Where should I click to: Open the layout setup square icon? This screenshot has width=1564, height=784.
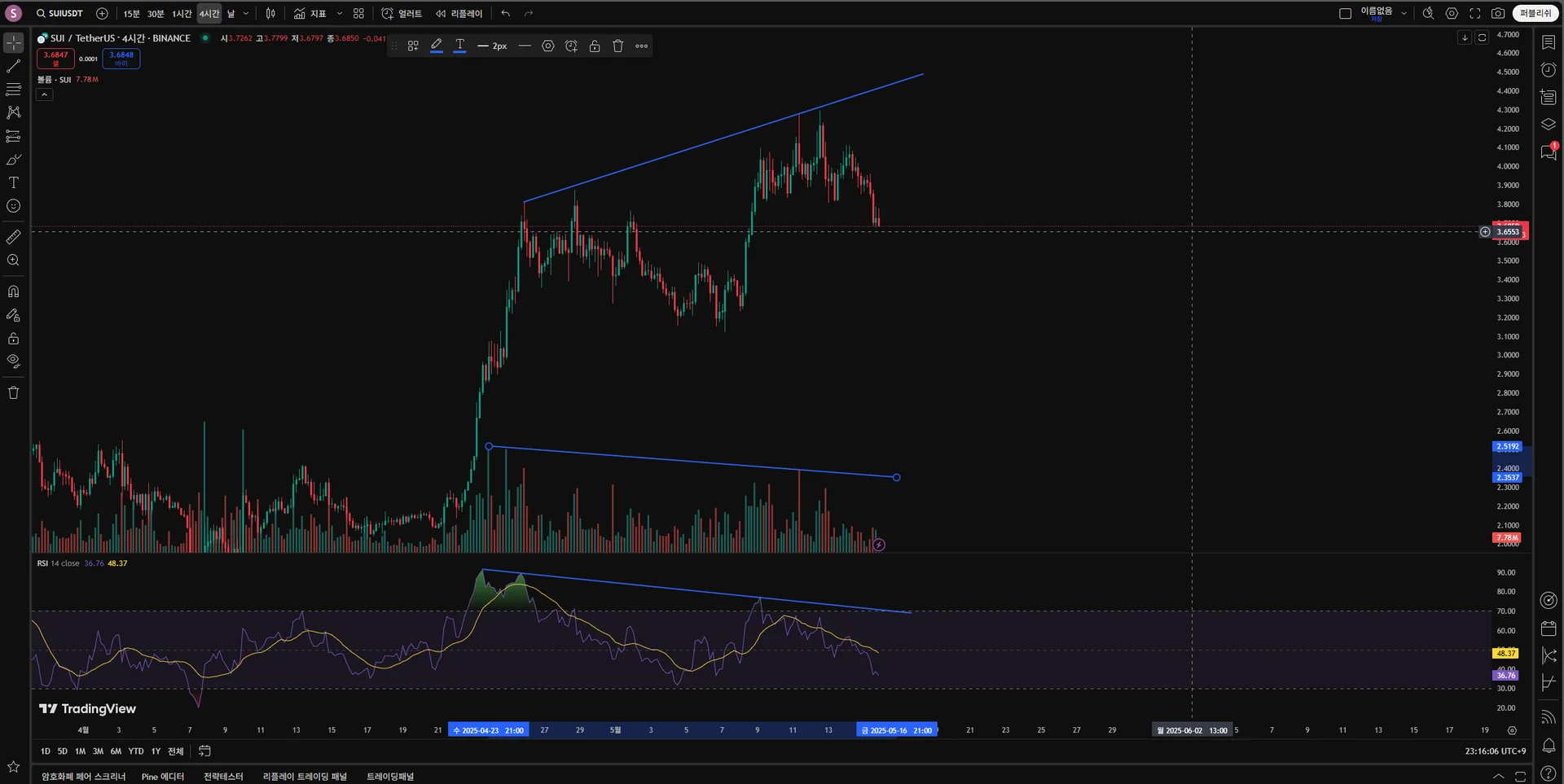(x=1345, y=14)
